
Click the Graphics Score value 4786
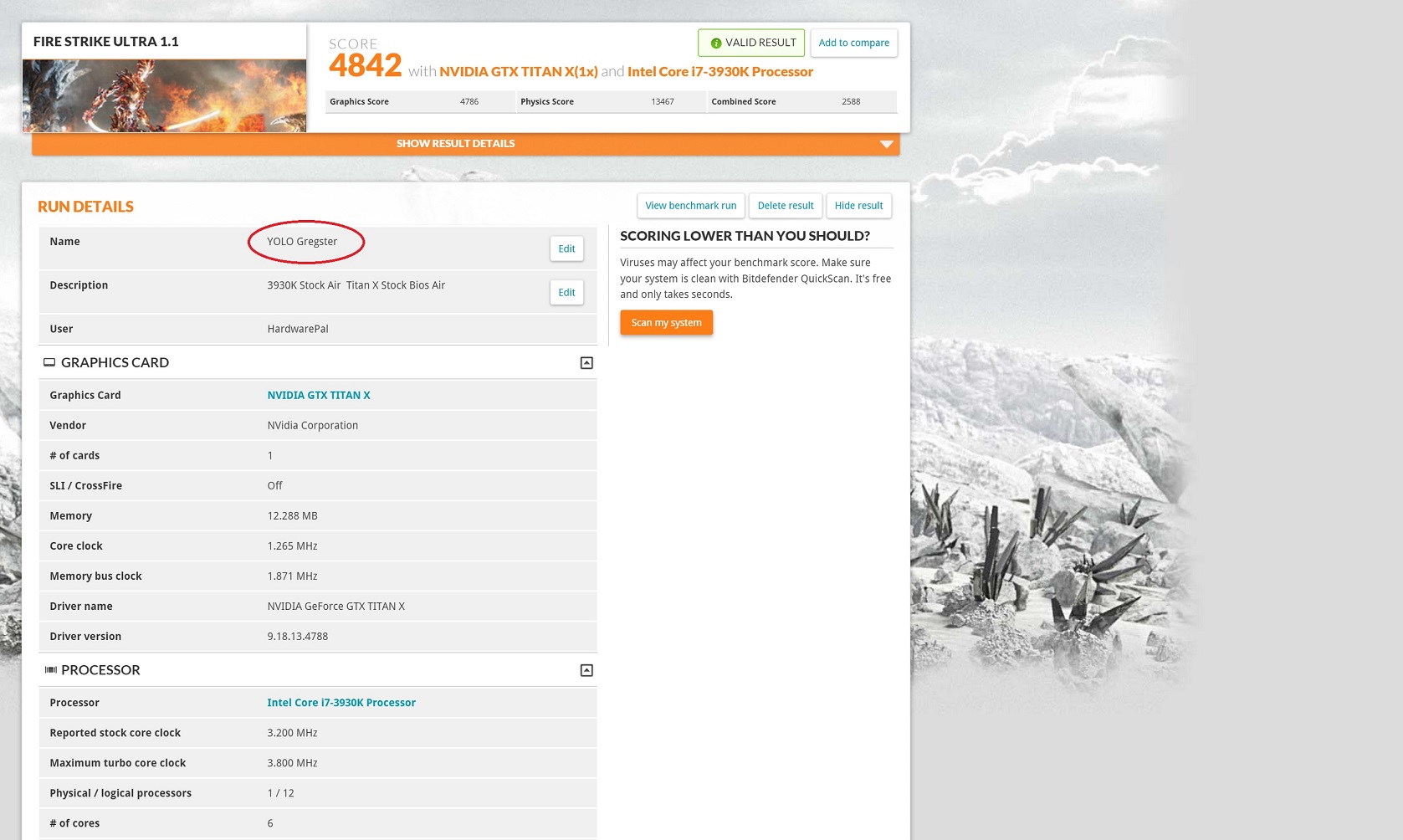469,102
